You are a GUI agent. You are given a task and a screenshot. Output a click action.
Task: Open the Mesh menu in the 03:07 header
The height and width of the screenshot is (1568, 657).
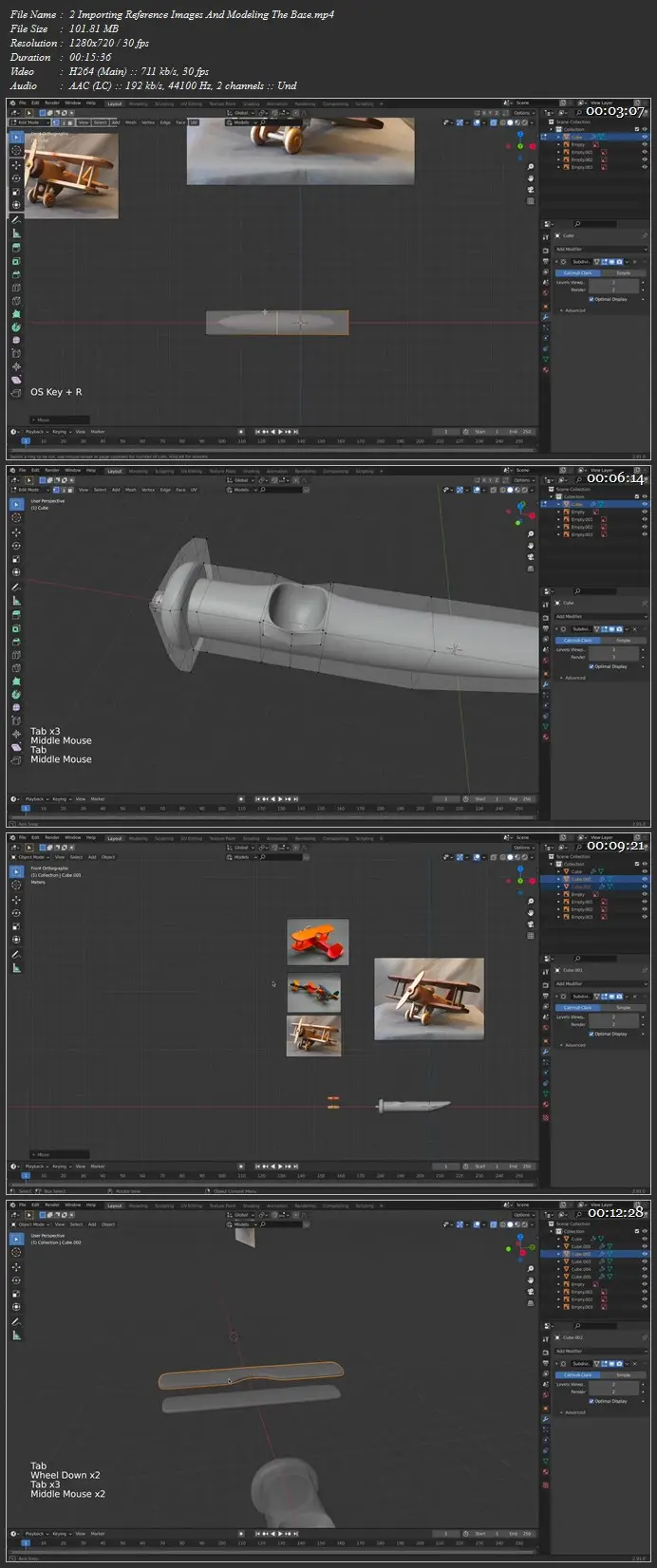[x=131, y=122]
